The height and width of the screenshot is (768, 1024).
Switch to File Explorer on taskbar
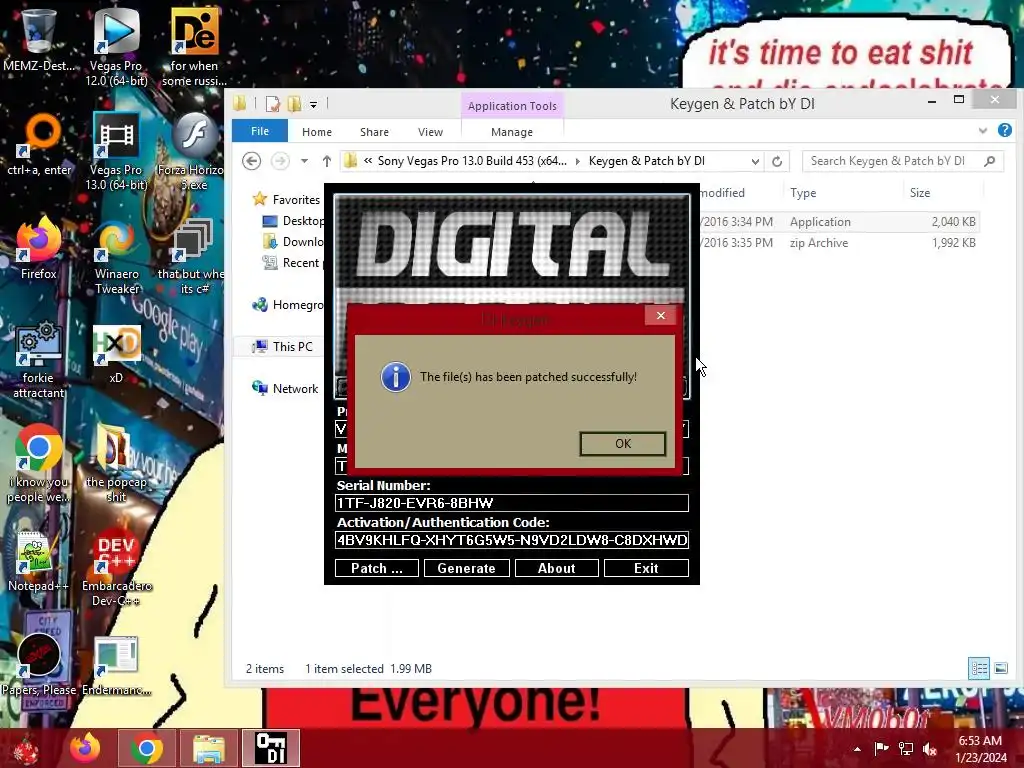(208, 748)
